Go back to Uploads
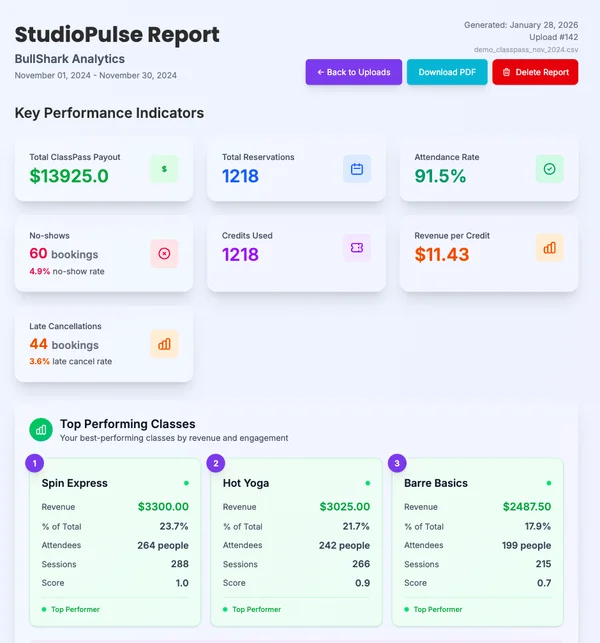 [354, 72]
